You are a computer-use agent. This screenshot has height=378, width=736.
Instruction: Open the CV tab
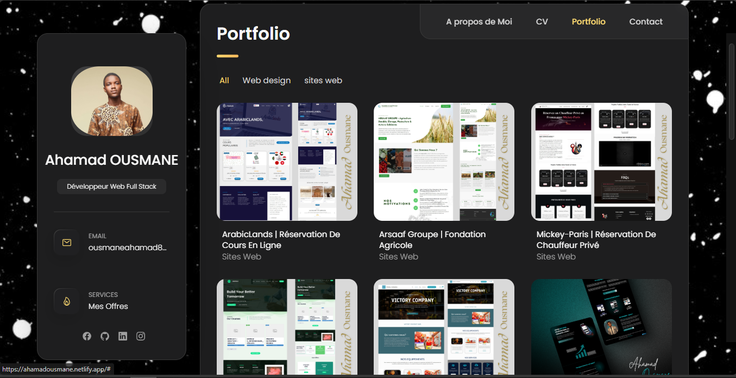[x=542, y=22]
